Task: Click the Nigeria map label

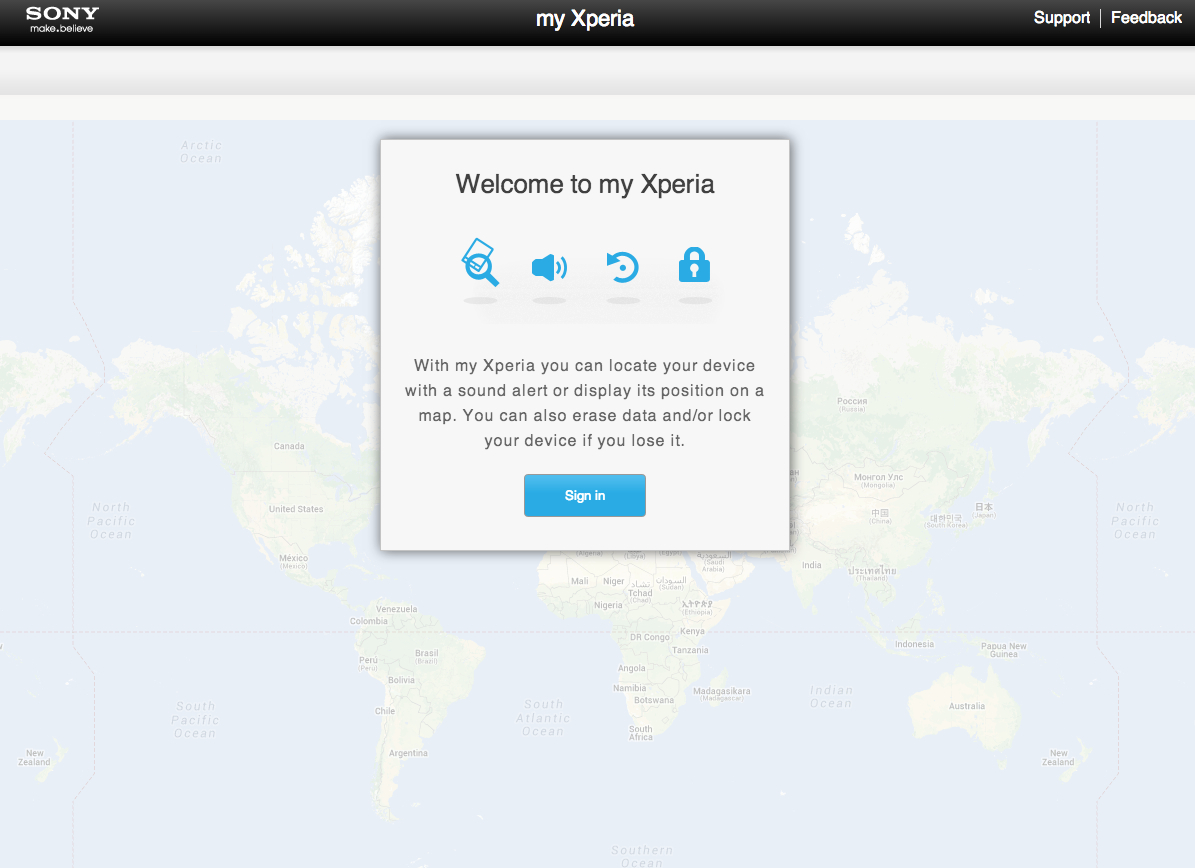Action: coord(608,606)
